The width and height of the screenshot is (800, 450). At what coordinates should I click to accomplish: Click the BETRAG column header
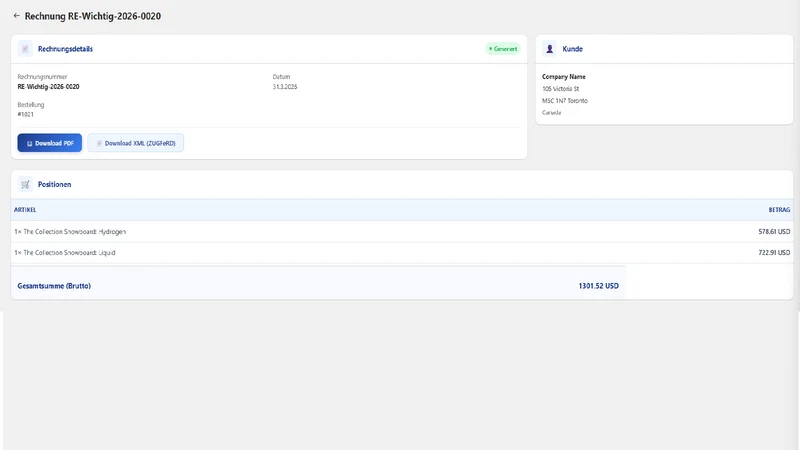point(779,210)
